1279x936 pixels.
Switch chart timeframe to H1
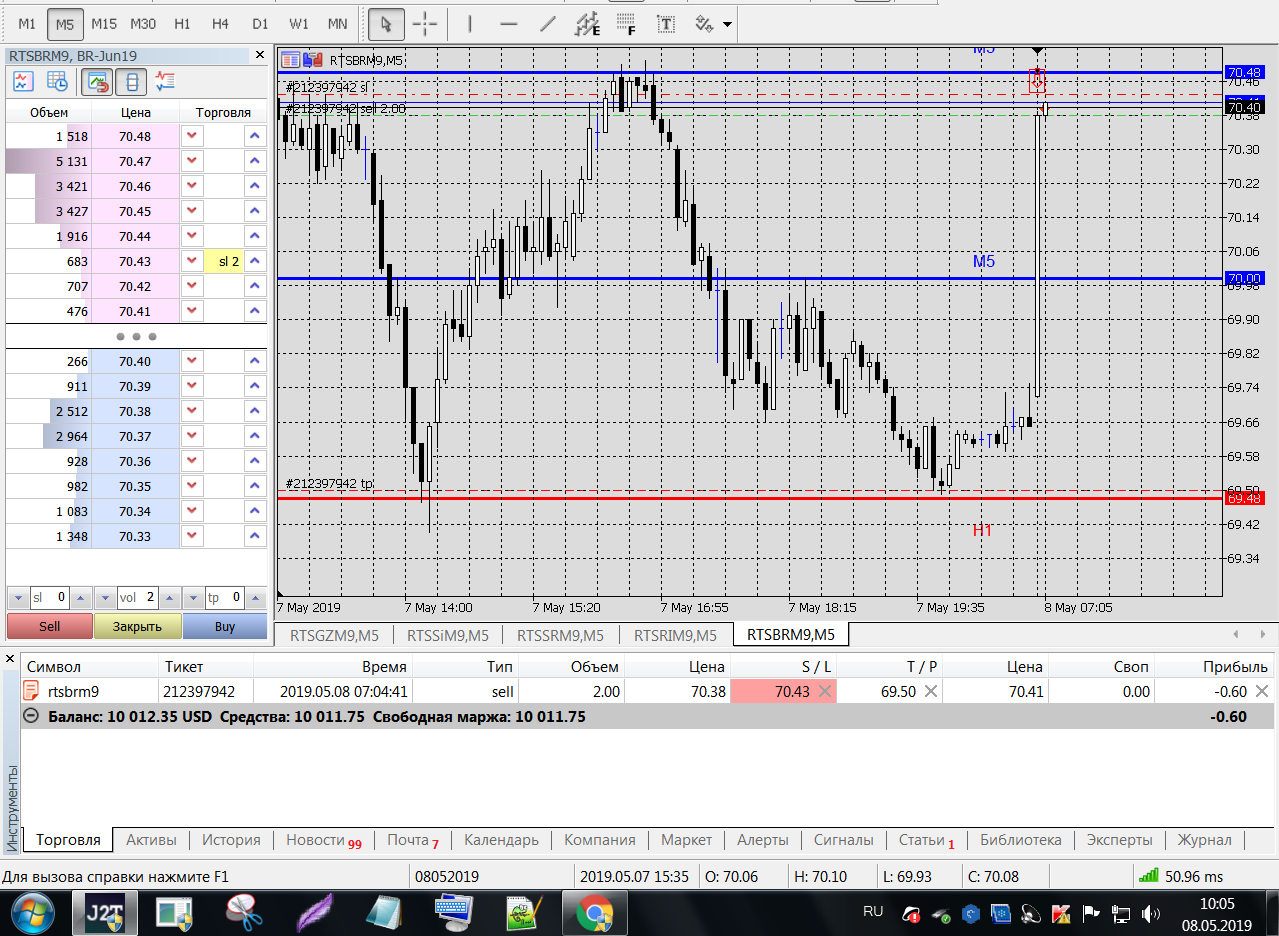coord(182,23)
